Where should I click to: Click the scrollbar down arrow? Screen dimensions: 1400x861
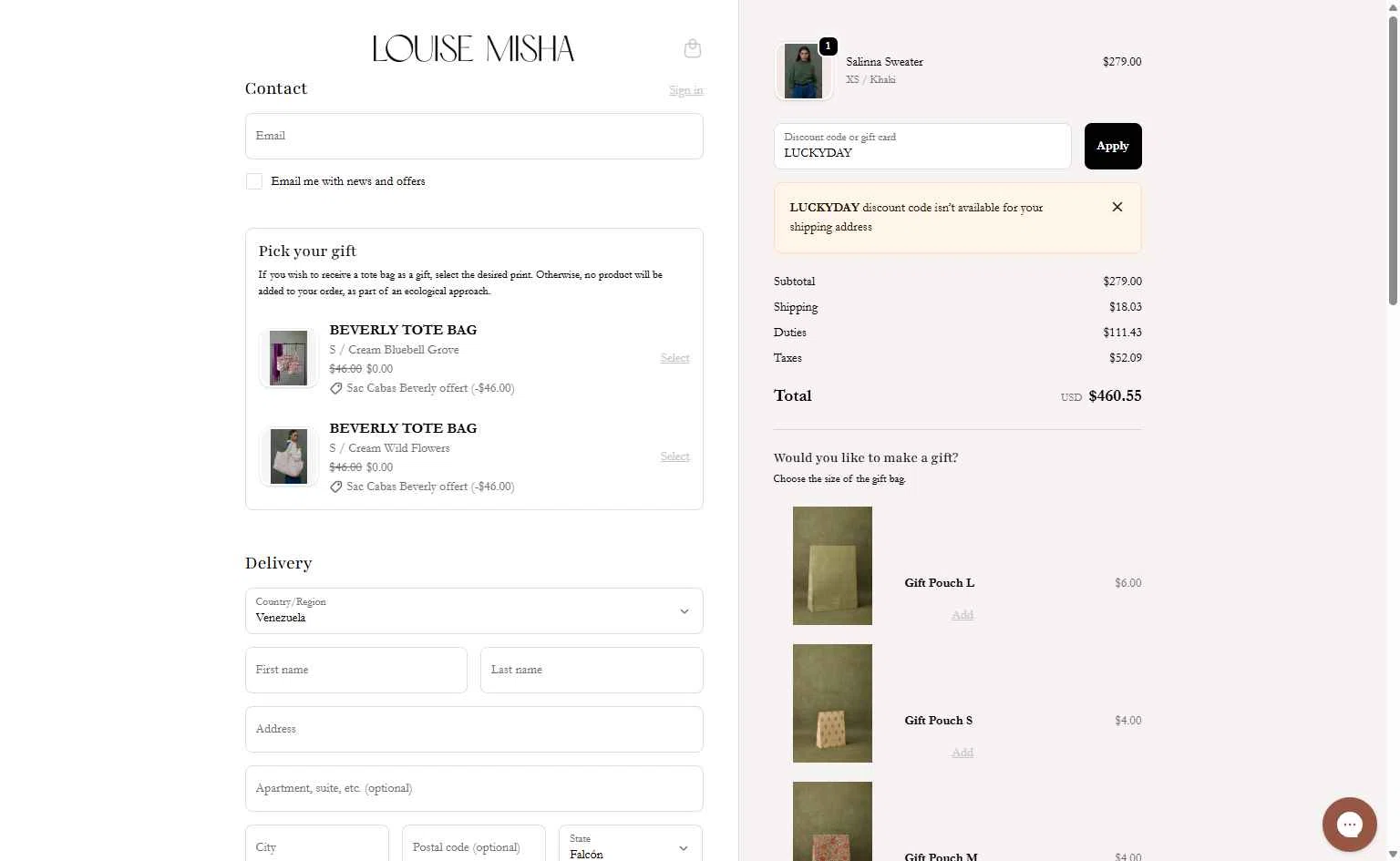1393,854
